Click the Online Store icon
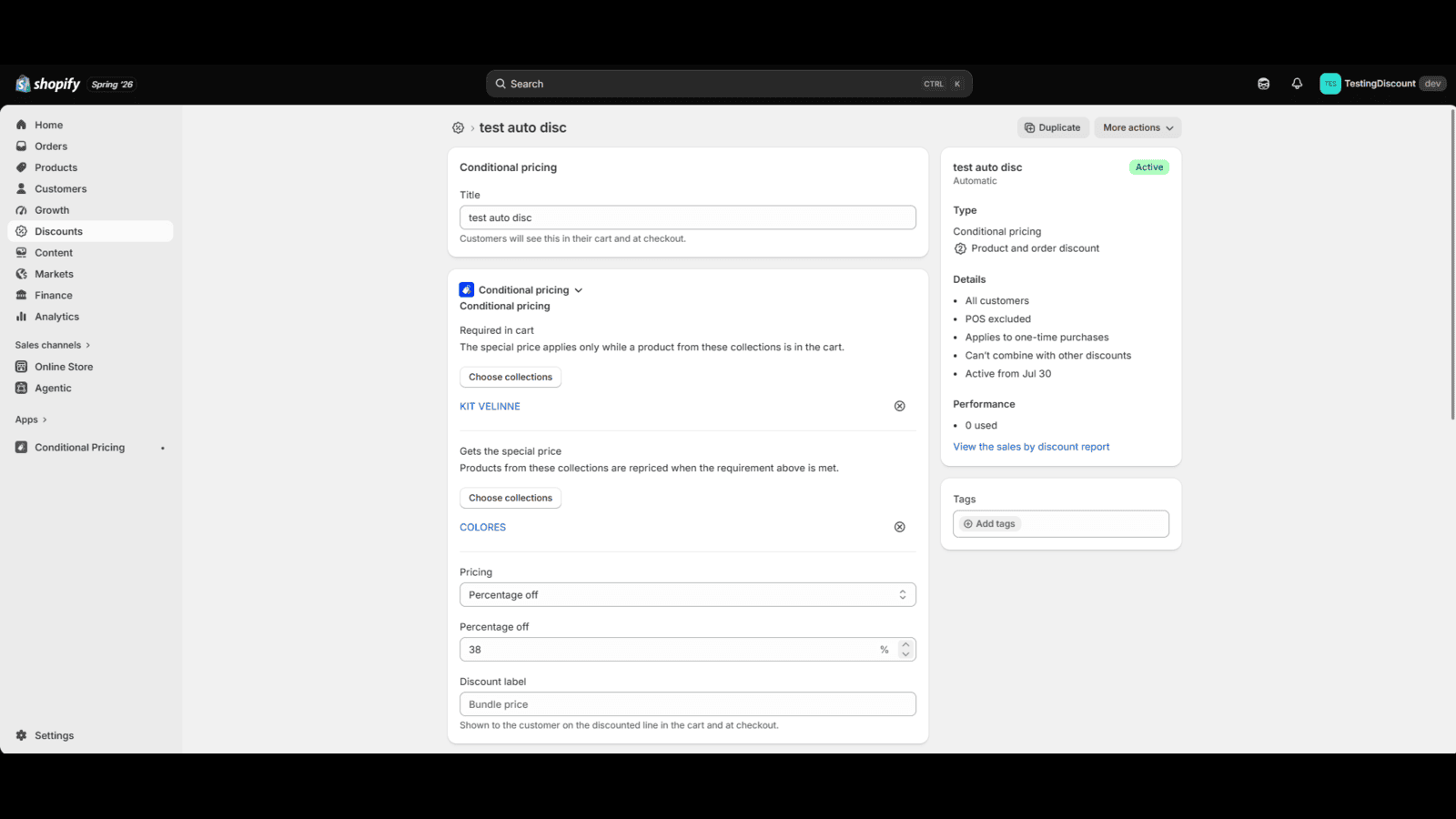This screenshot has width=1456, height=819. point(22,367)
